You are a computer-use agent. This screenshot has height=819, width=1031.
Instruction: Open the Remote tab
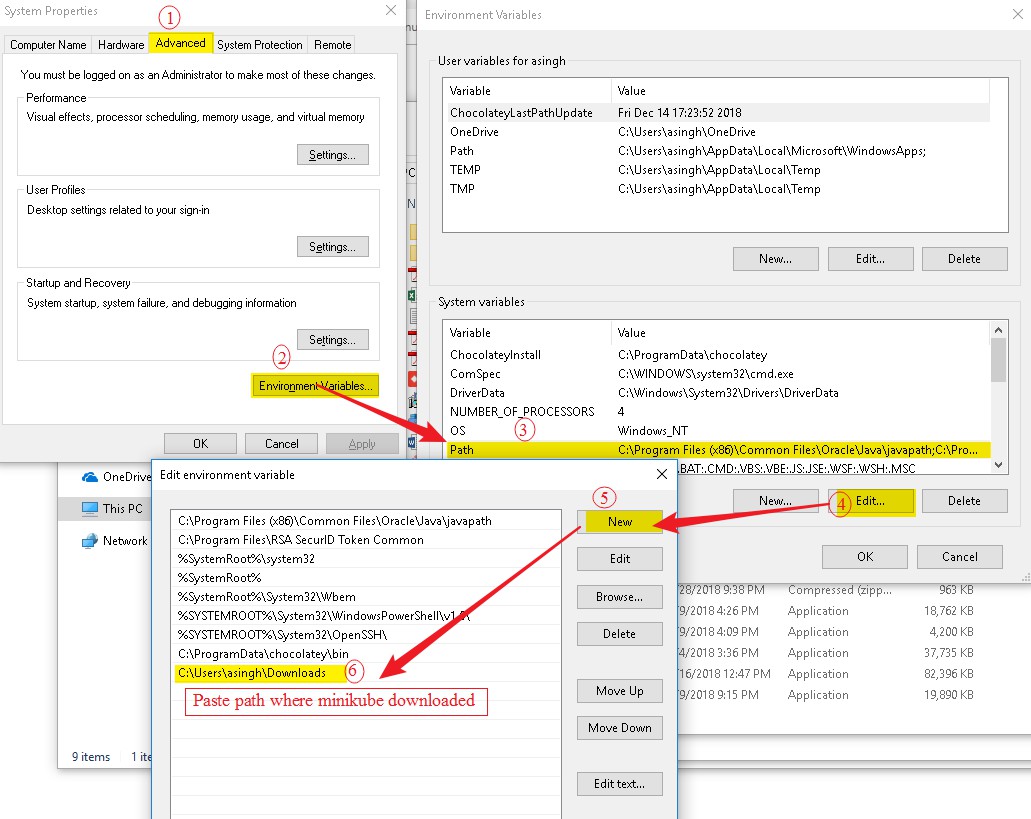tap(332, 45)
